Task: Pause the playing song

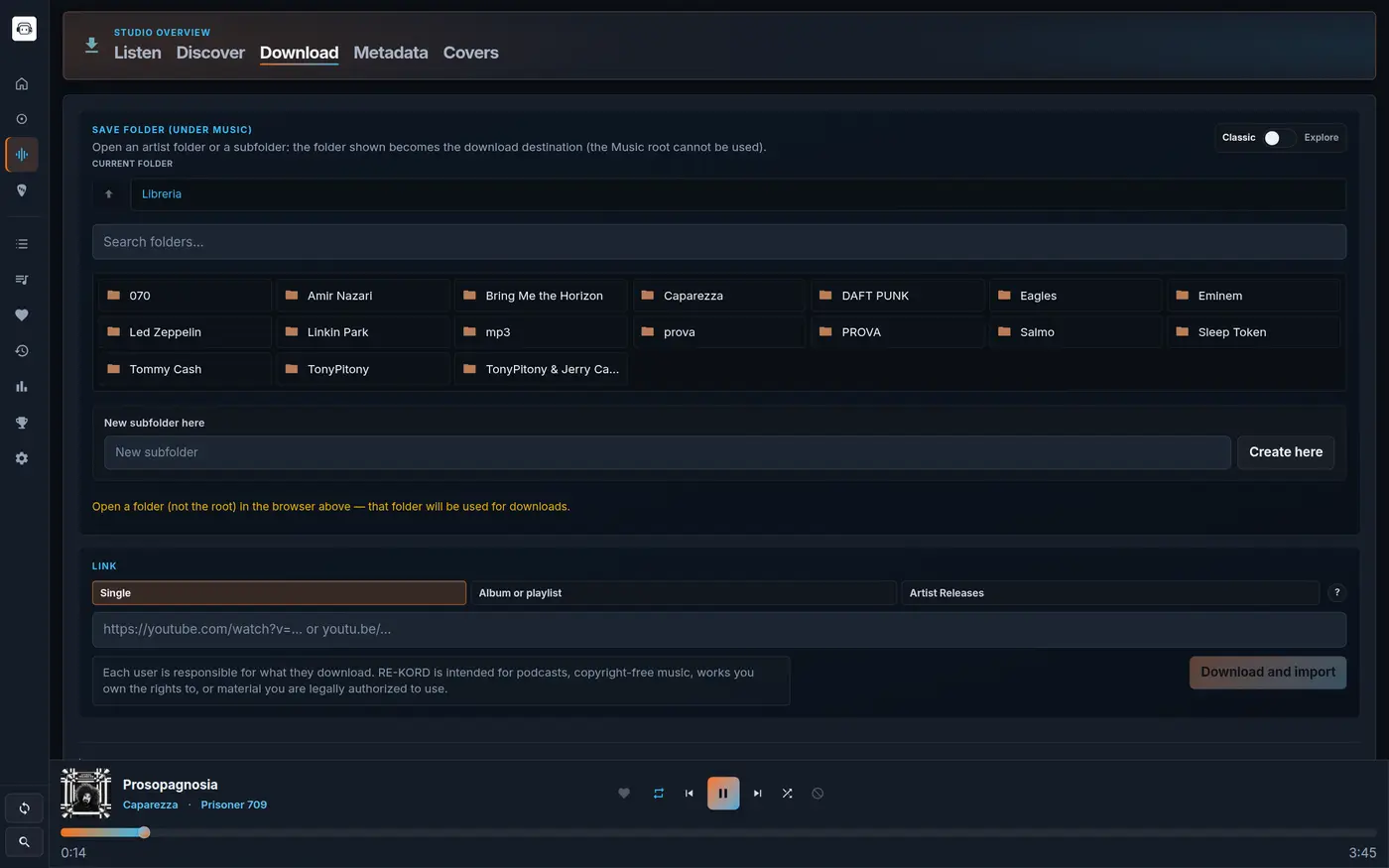Action: coord(723,794)
